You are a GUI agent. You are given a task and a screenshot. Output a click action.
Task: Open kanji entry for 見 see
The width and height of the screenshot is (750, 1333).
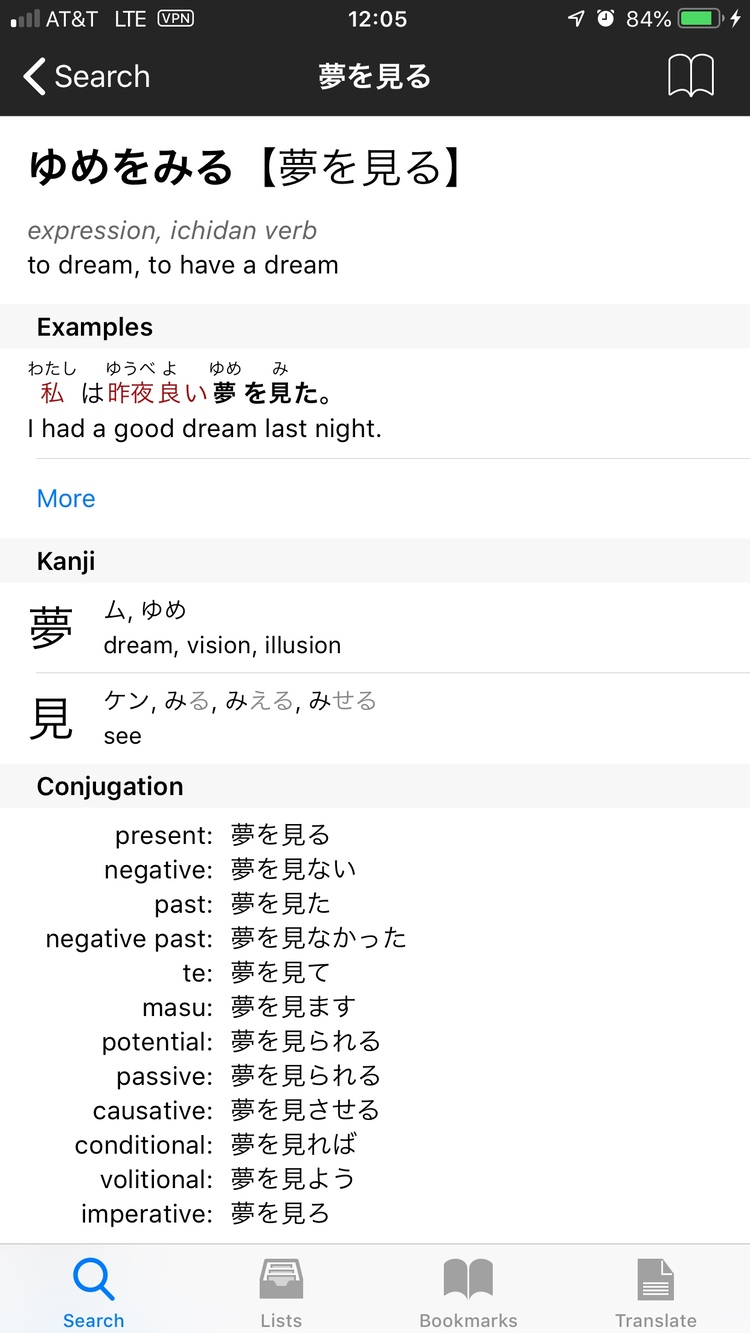52,719
